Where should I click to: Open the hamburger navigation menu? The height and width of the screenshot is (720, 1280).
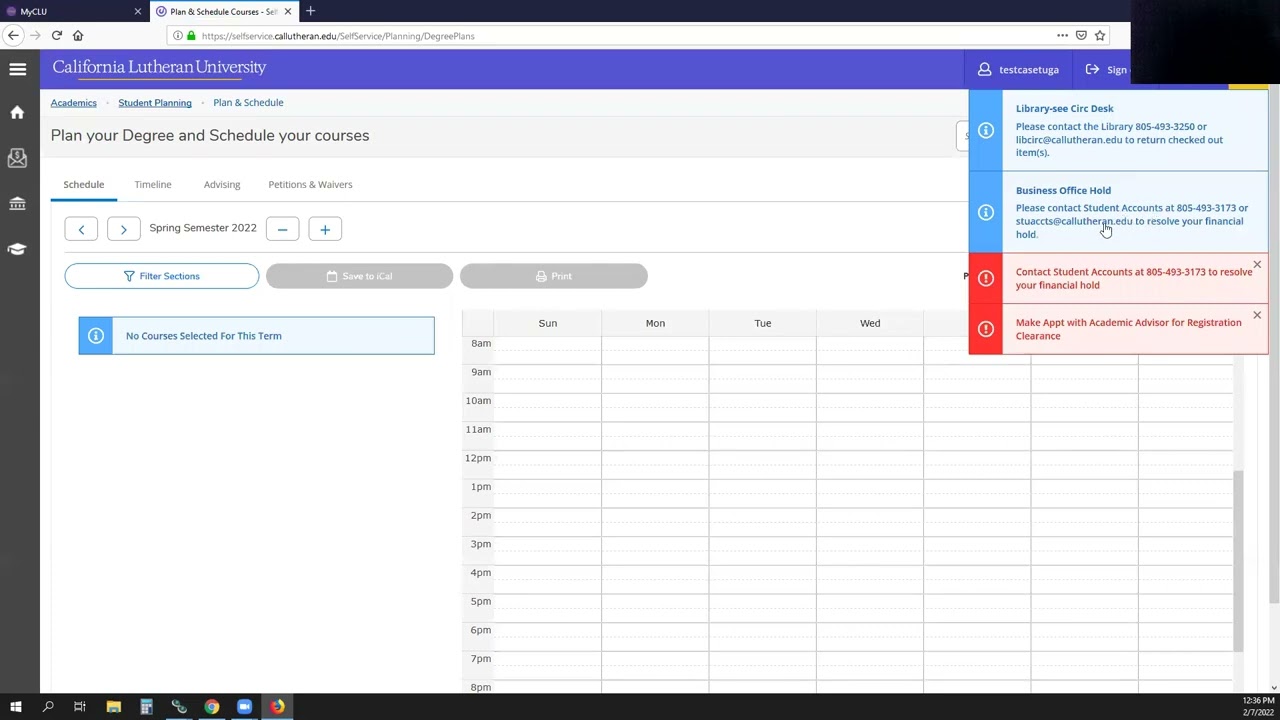[x=18, y=69]
